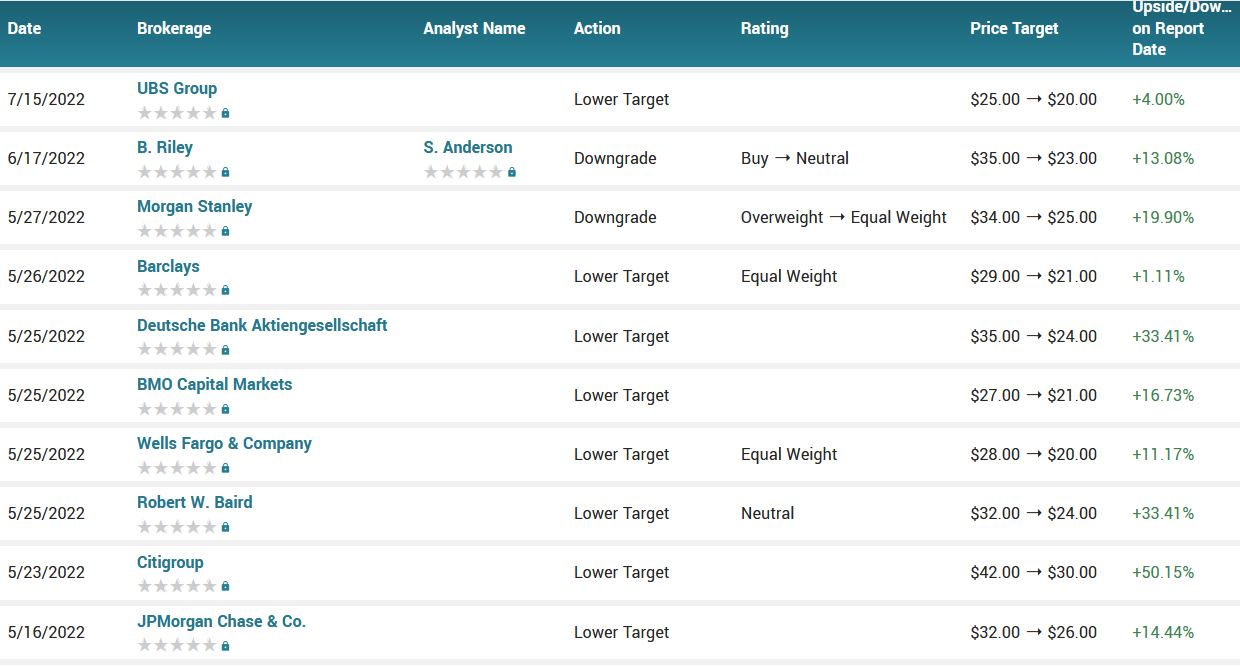Click the +50.15% upside value

pos(1163,572)
